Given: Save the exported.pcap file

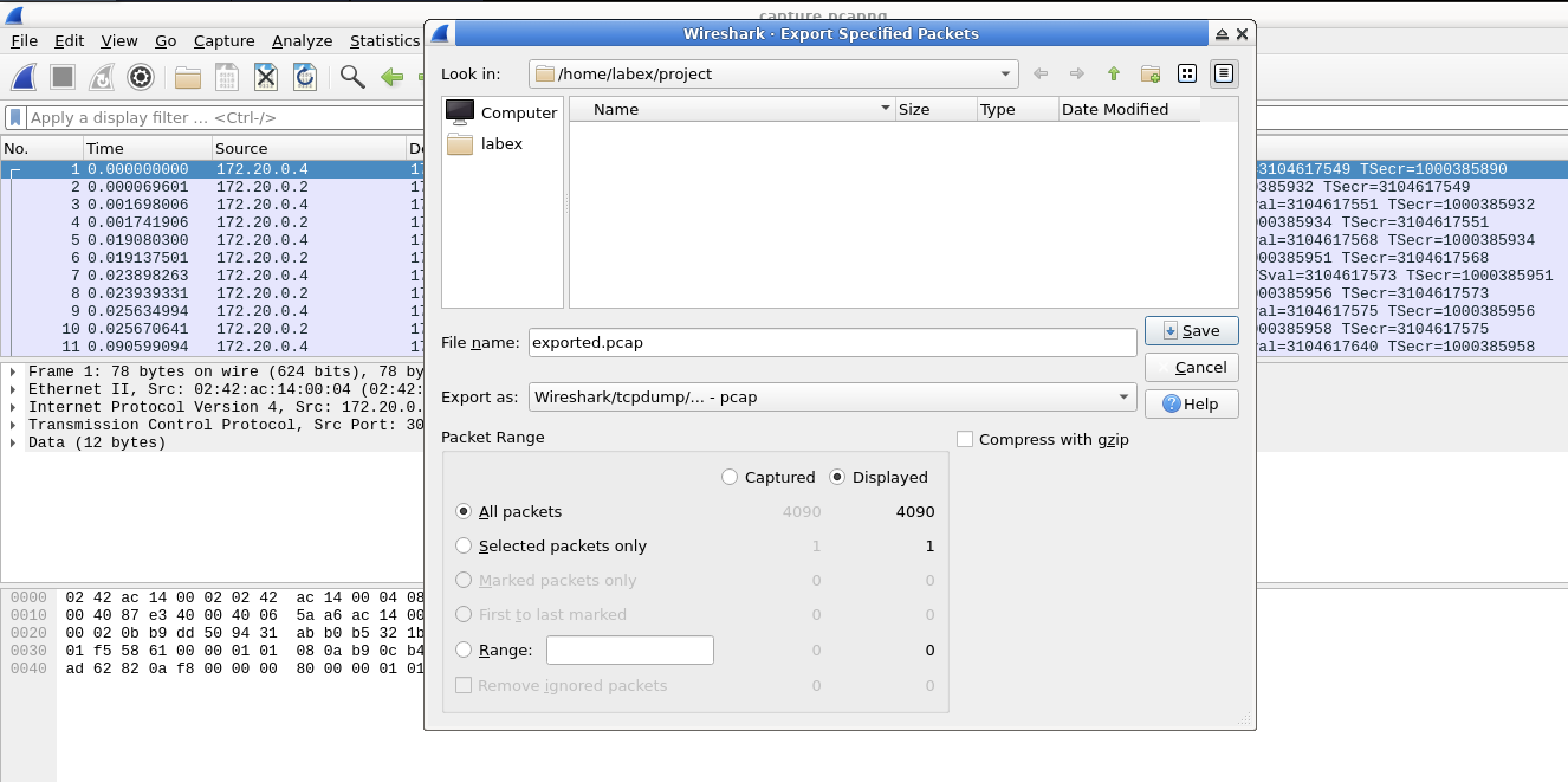Looking at the screenshot, I should 1191,331.
